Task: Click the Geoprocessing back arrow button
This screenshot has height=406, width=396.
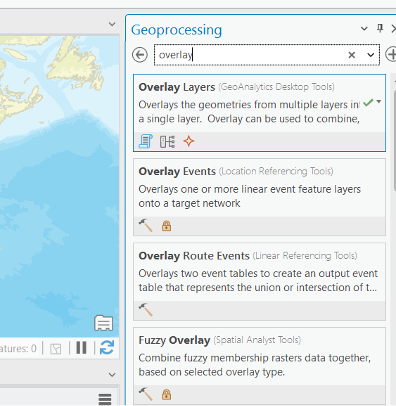Action: click(x=140, y=55)
